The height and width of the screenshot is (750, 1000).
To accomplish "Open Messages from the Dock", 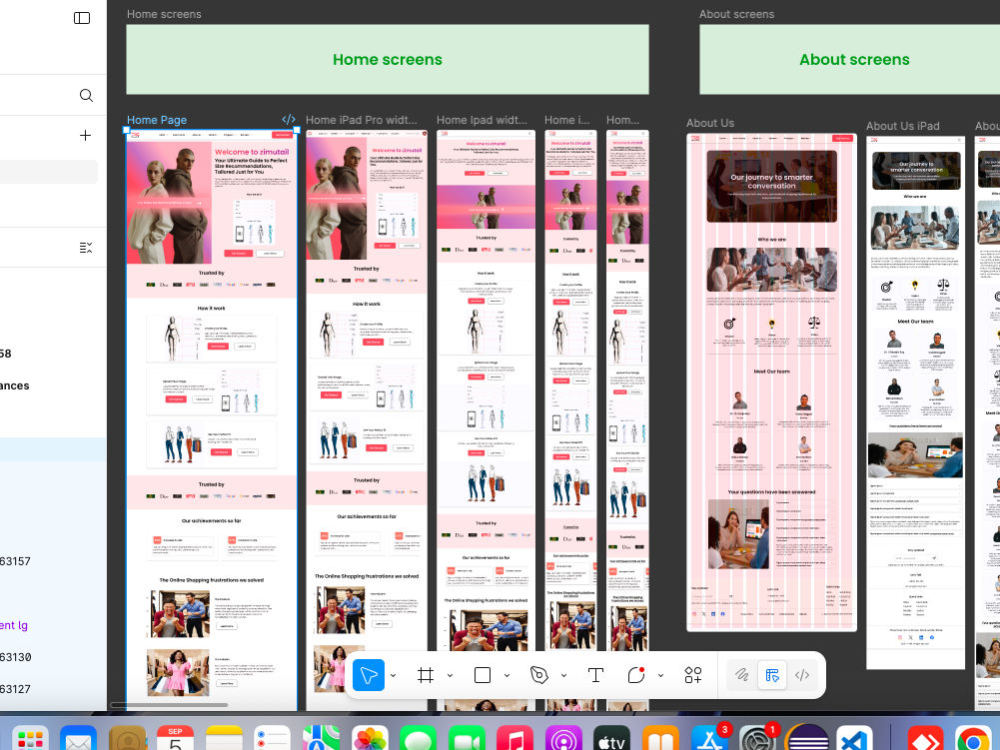I will (x=418, y=740).
